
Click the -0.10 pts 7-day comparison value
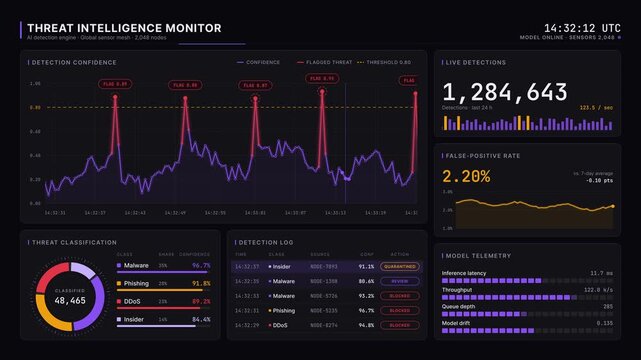[599, 180]
